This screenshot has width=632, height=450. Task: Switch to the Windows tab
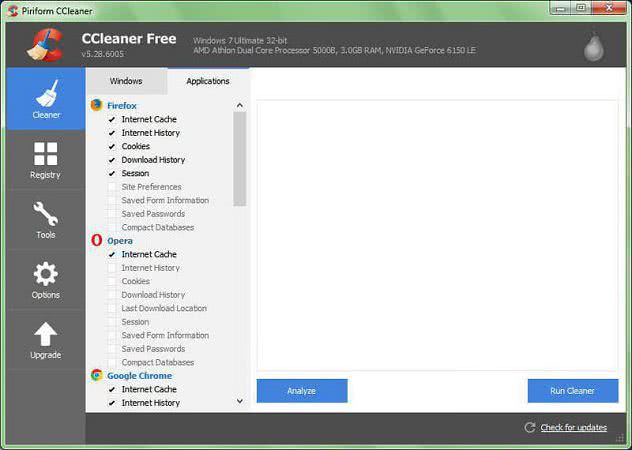pyautogui.click(x=126, y=81)
